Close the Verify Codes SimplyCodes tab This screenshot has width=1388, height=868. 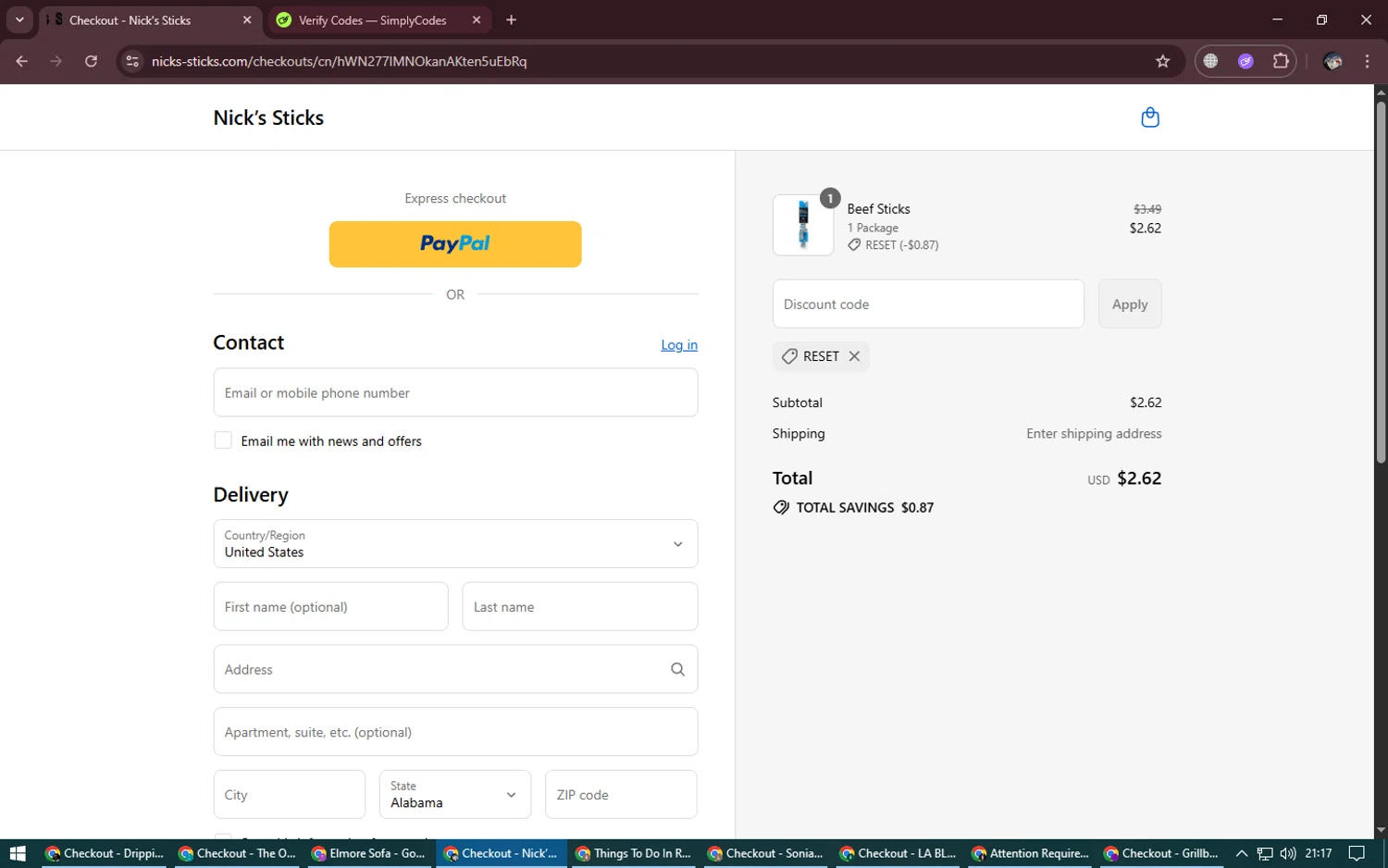[x=477, y=19]
